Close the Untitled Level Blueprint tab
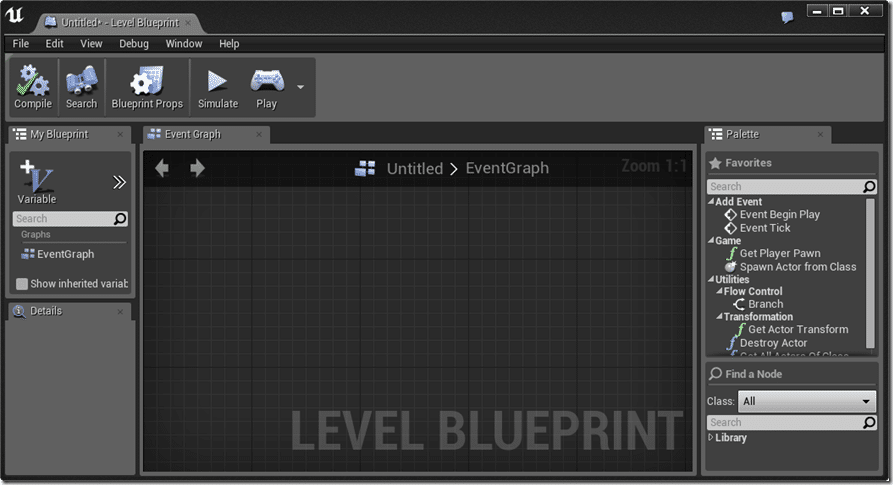893x485 pixels. 188,23
